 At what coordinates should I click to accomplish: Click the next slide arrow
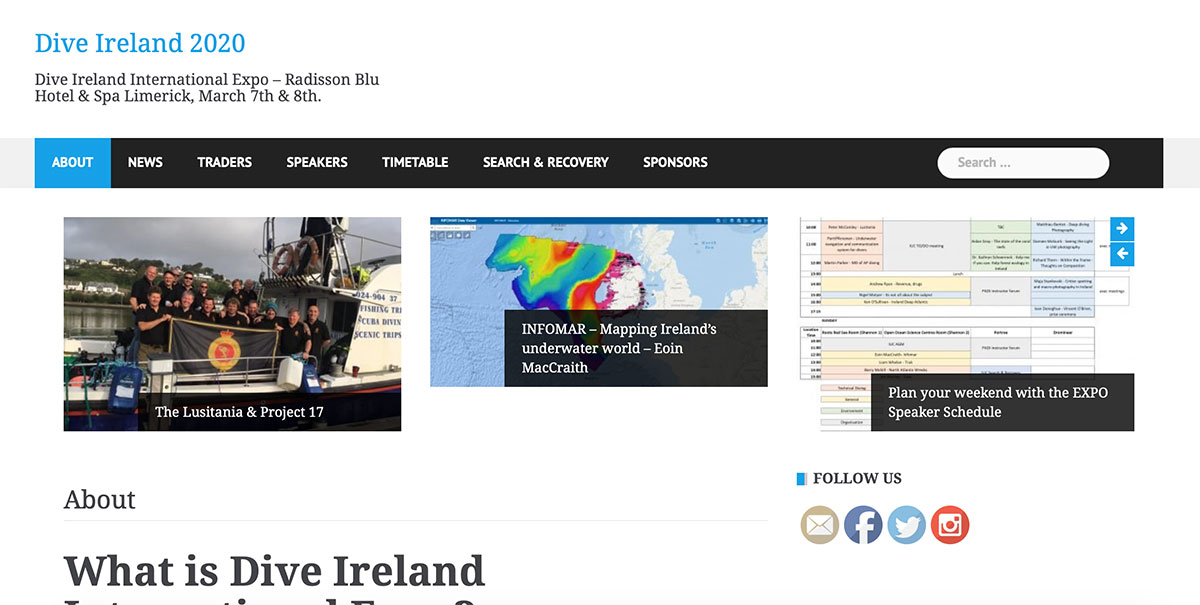[x=1122, y=229]
